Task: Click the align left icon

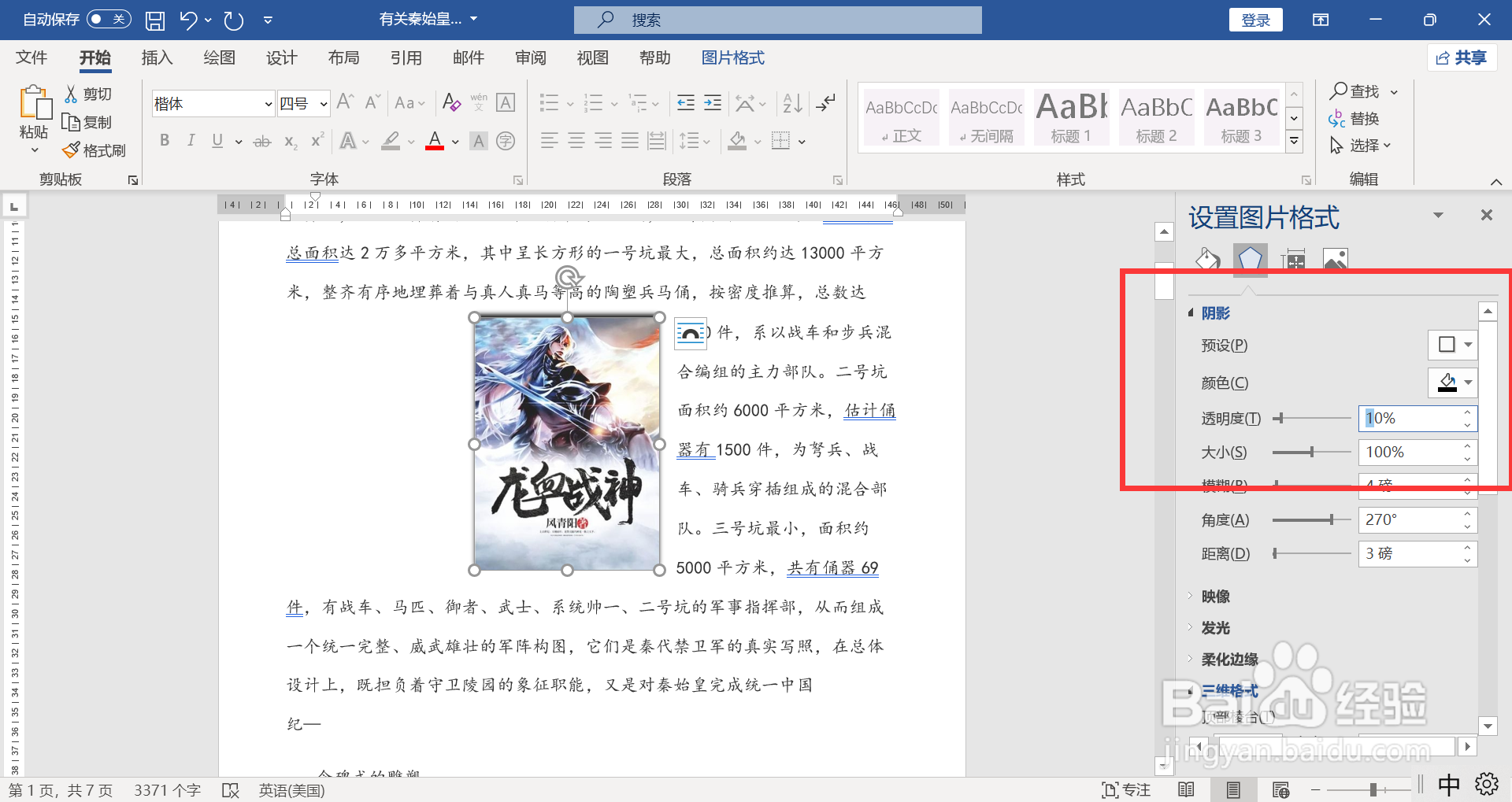Action: pos(549,141)
